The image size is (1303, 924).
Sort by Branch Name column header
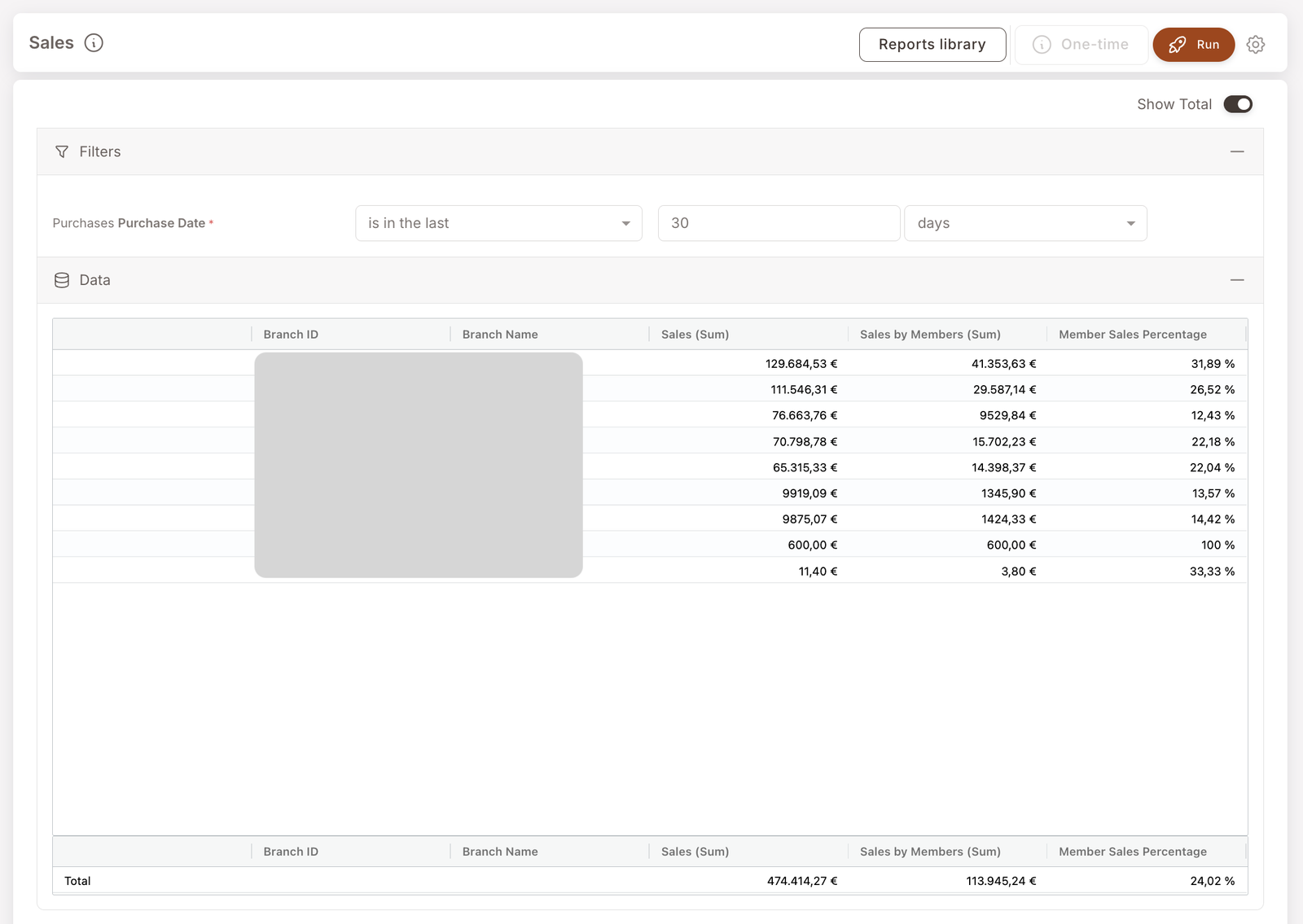click(x=500, y=335)
